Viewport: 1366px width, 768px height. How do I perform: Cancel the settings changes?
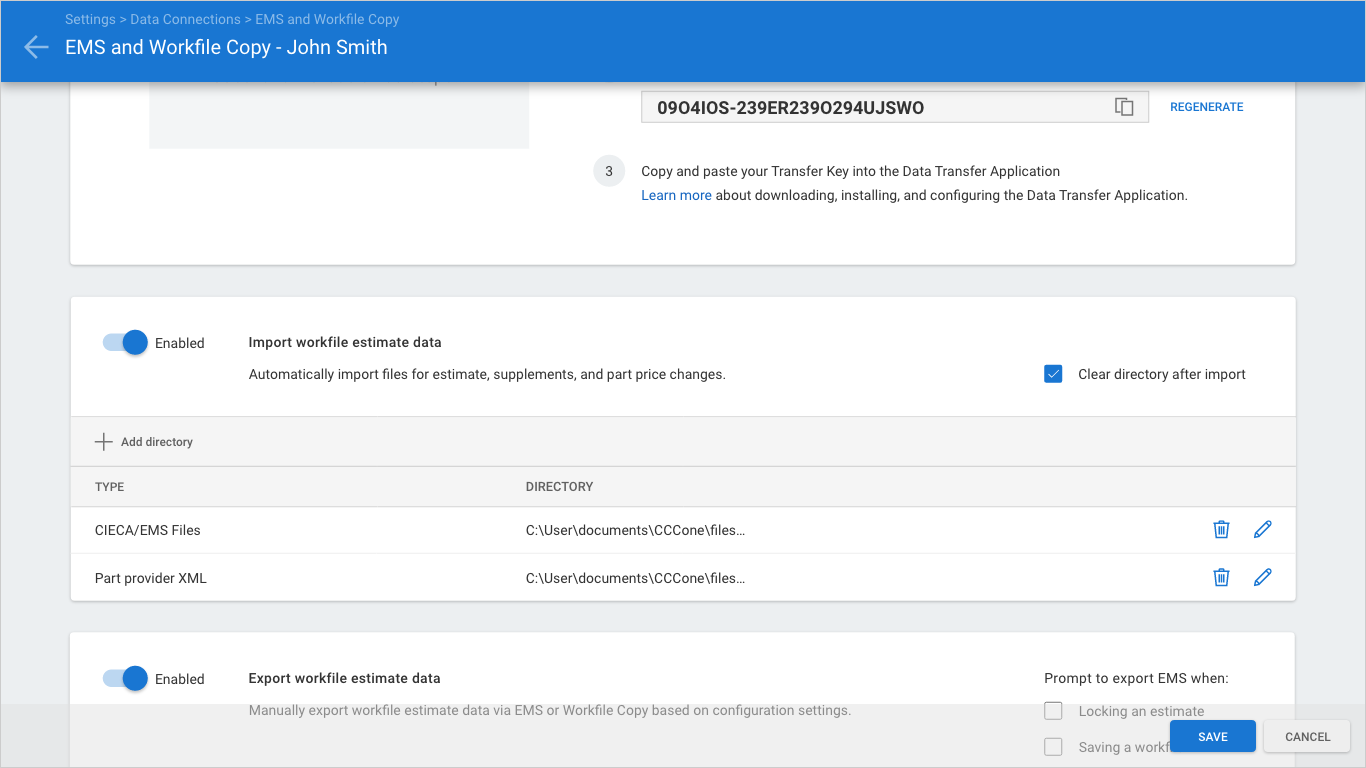tap(1308, 737)
